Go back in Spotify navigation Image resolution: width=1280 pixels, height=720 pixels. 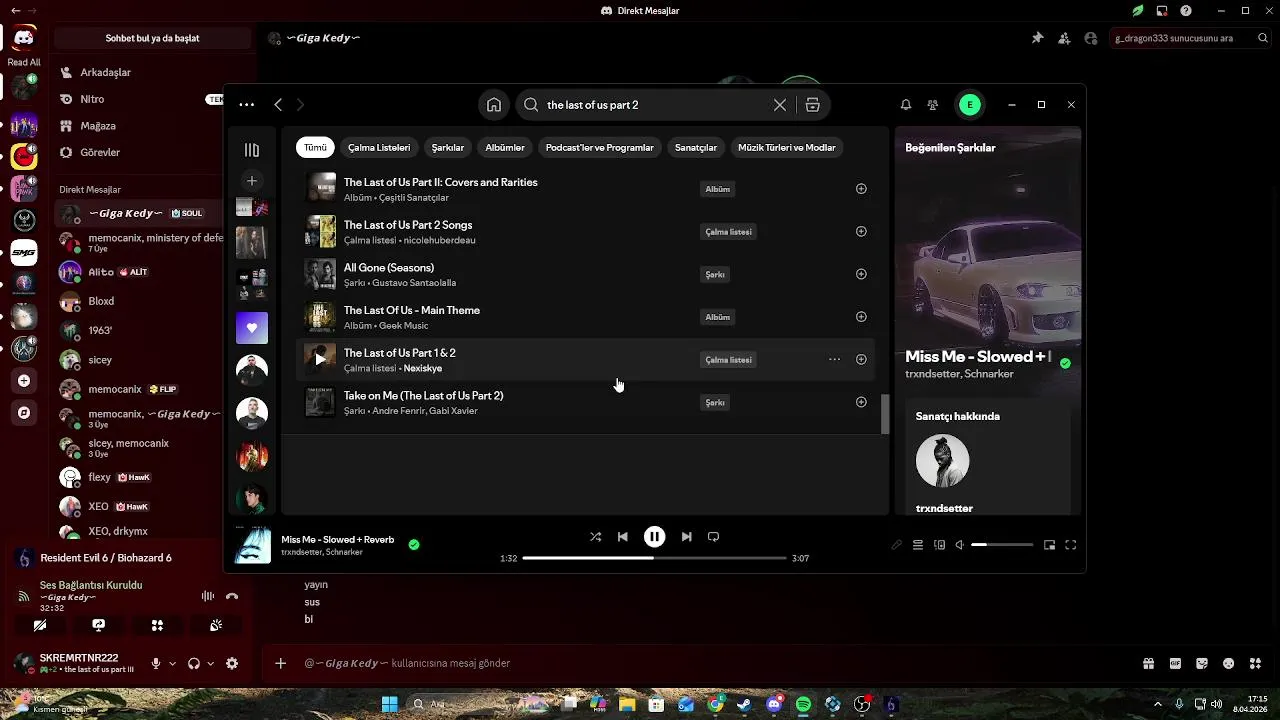point(278,105)
